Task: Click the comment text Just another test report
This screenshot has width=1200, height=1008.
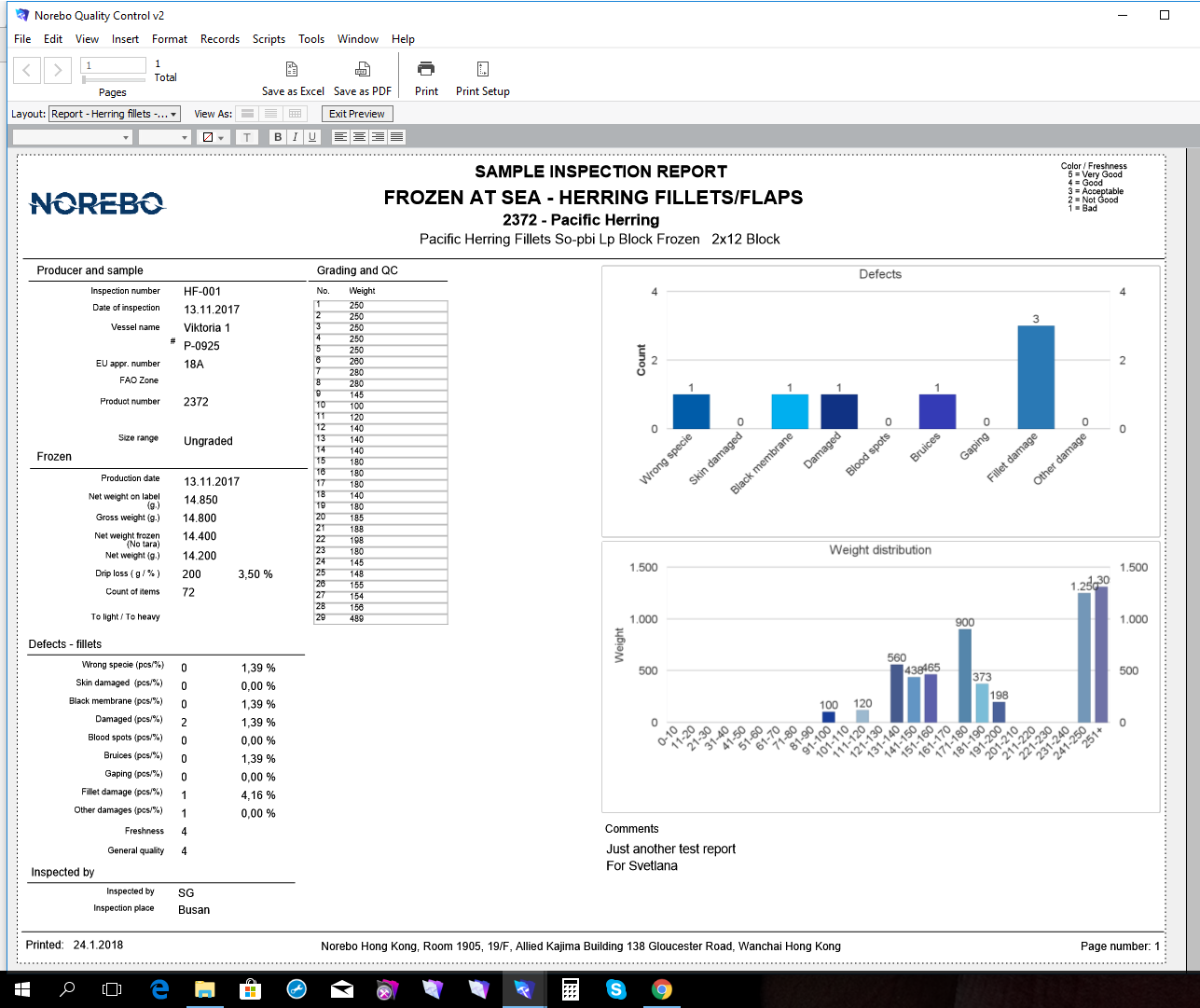Action: pyautogui.click(x=670, y=849)
